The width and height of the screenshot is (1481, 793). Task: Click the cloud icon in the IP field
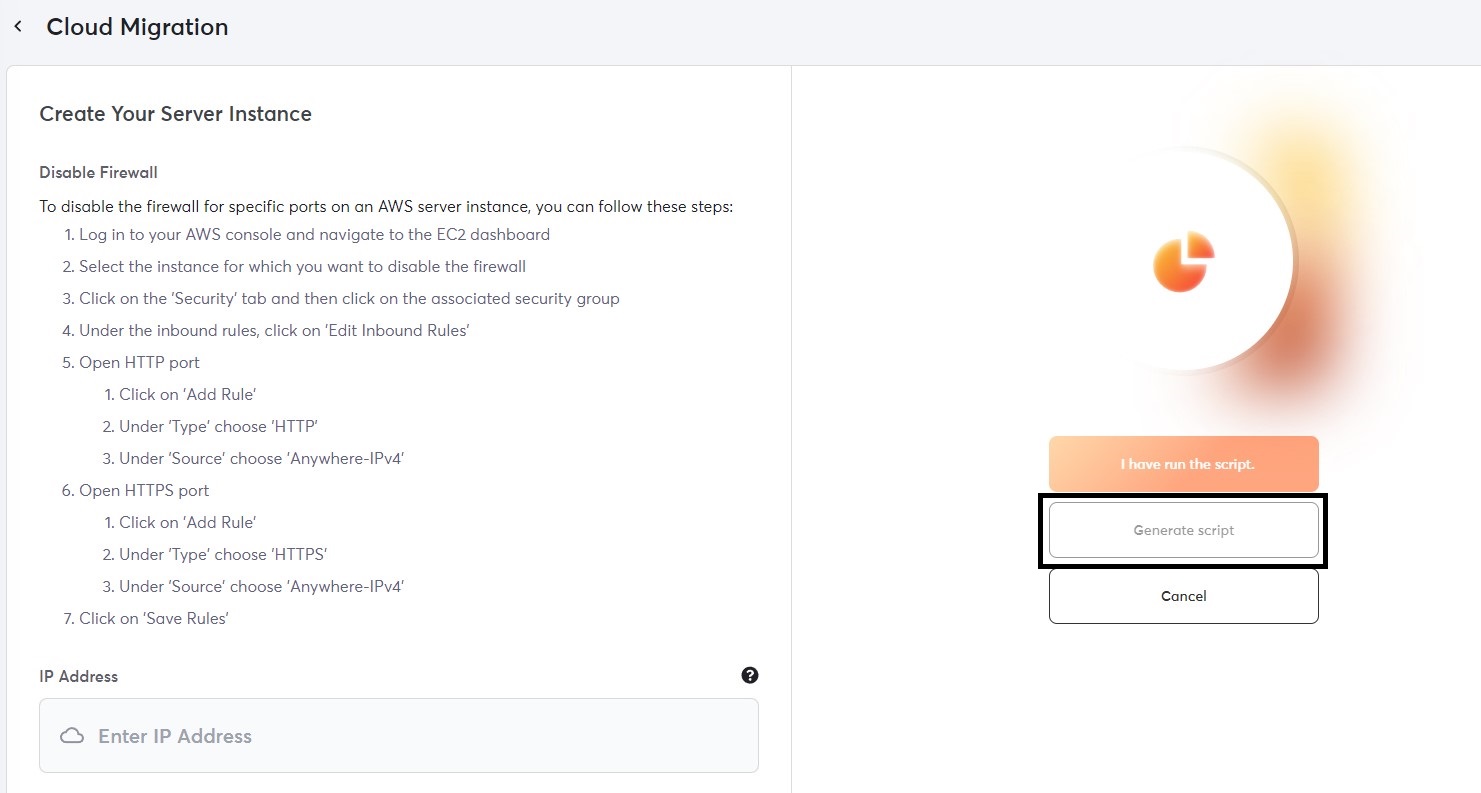72,736
